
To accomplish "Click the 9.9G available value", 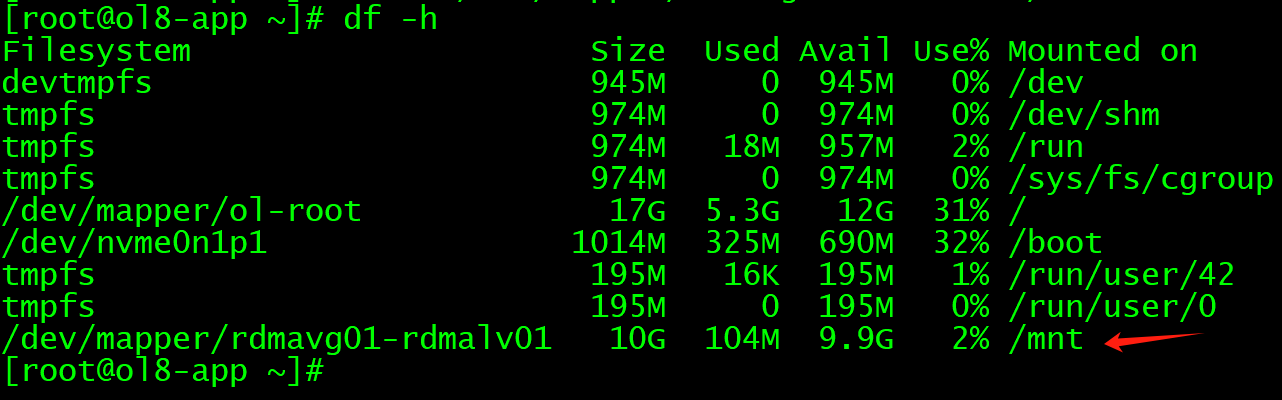I will coord(856,339).
